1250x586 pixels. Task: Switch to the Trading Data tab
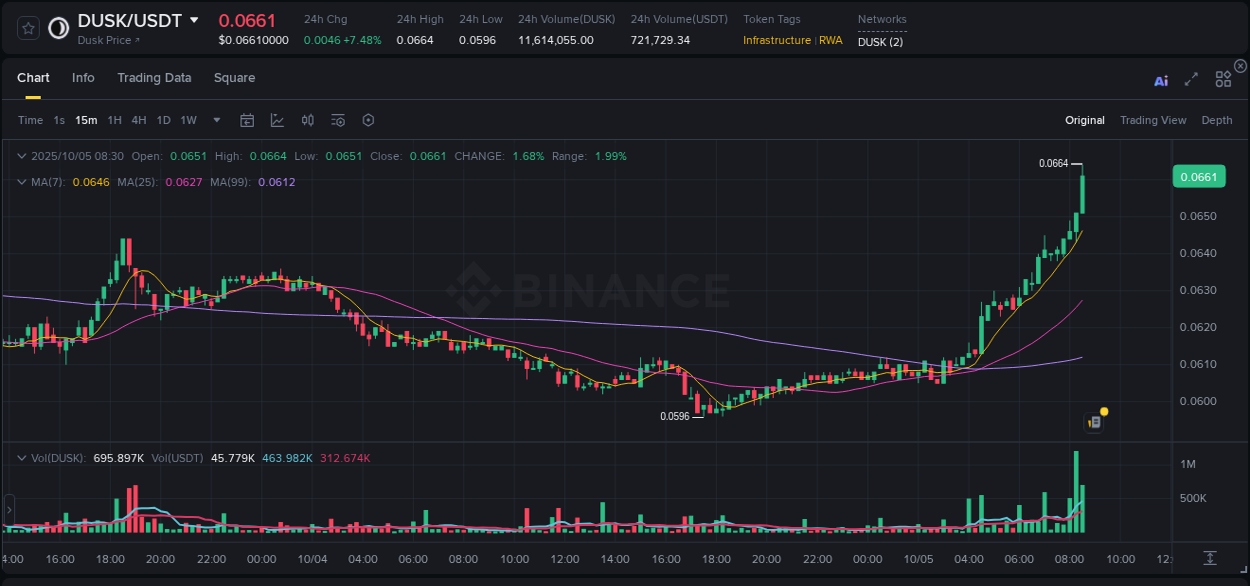pyautogui.click(x=154, y=78)
